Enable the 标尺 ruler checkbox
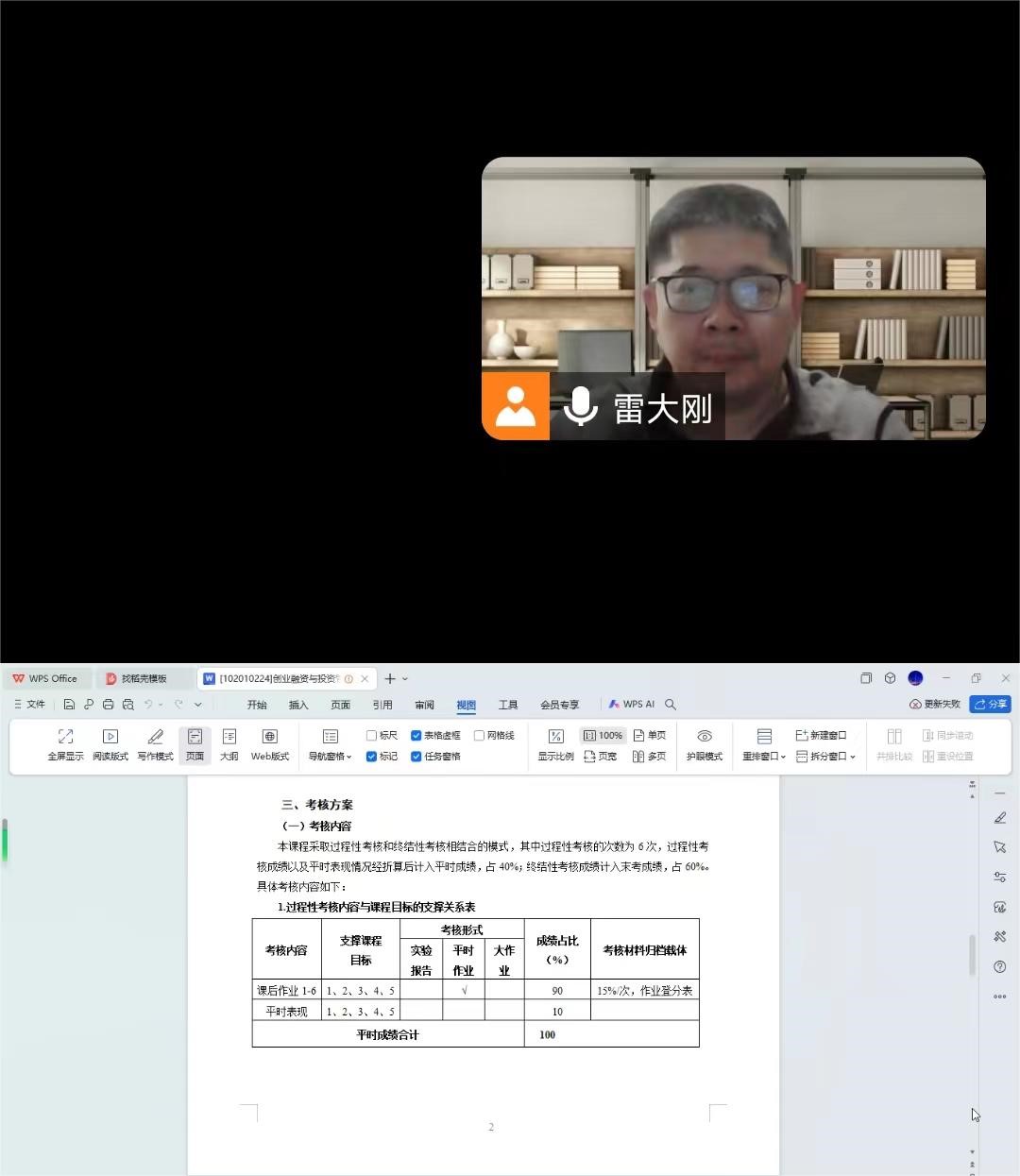This screenshot has height=1176, width=1020. click(x=371, y=736)
